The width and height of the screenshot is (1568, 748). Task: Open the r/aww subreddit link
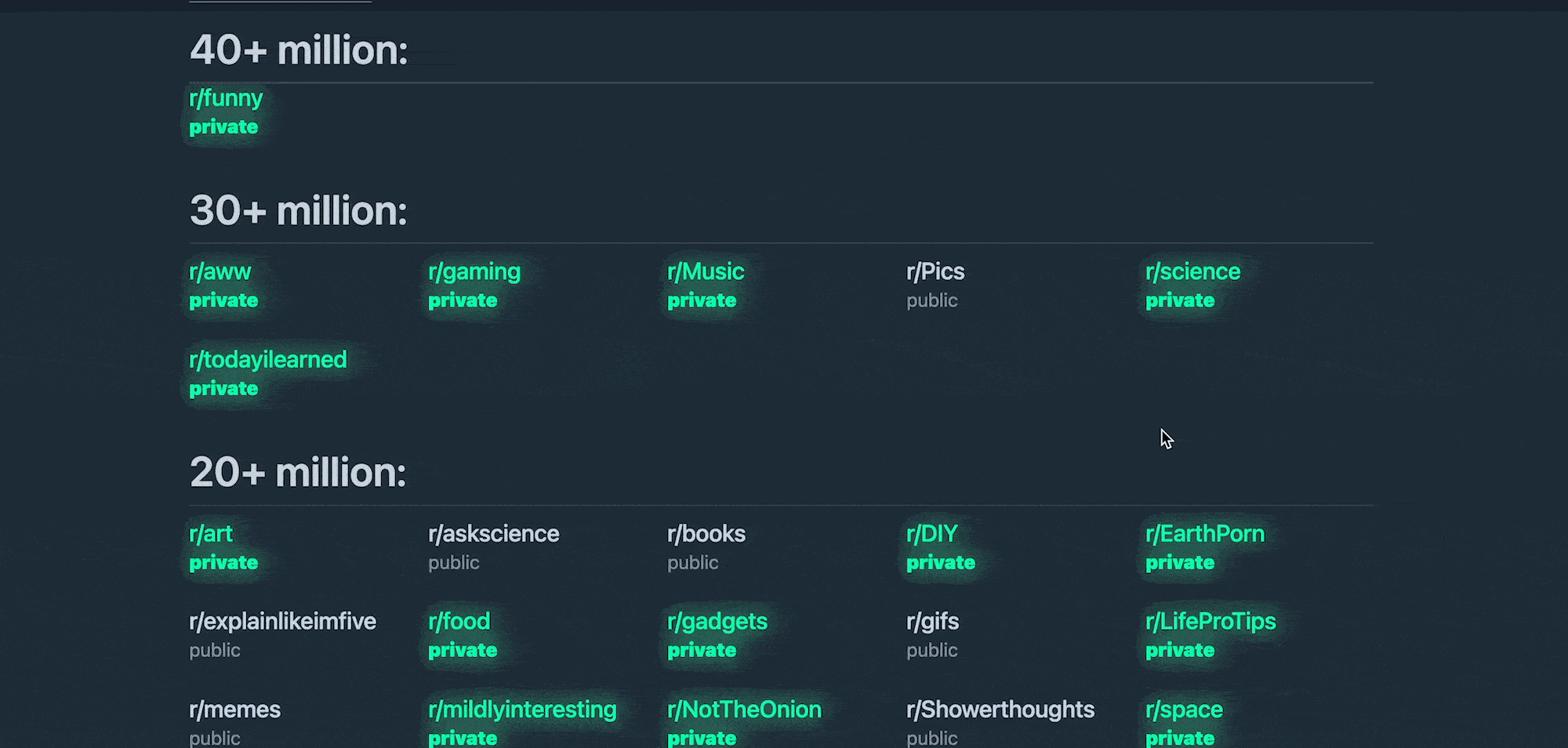(x=220, y=271)
